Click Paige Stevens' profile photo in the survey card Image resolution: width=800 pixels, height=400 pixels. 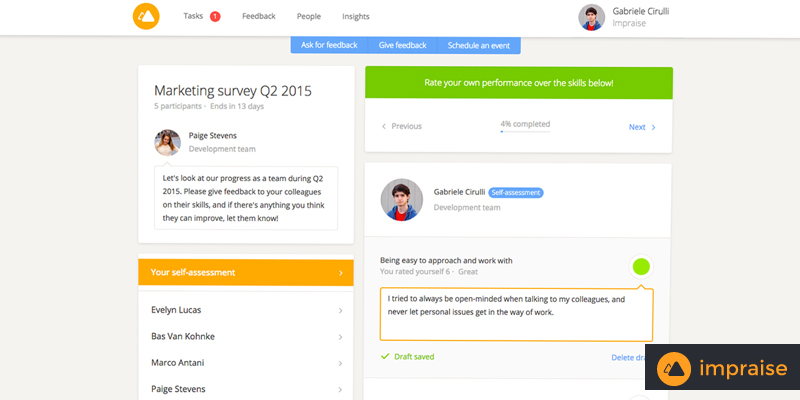pyautogui.click(x=168, y=142)
